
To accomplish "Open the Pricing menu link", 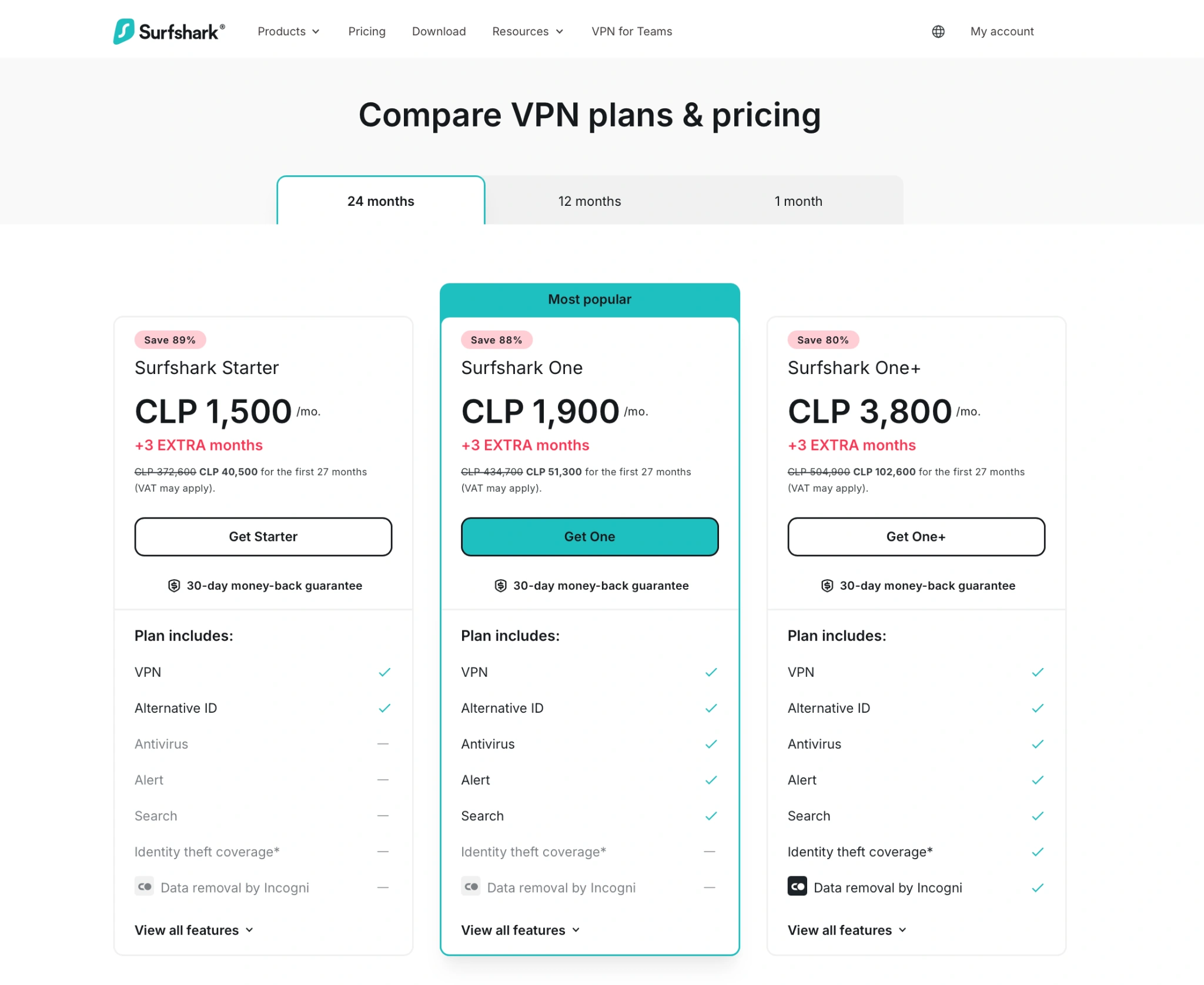I will pos(366,32).
